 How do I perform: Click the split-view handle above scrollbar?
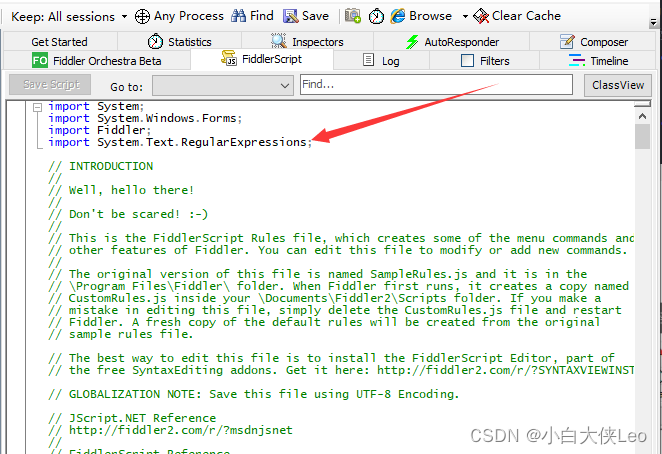point(642,104)
